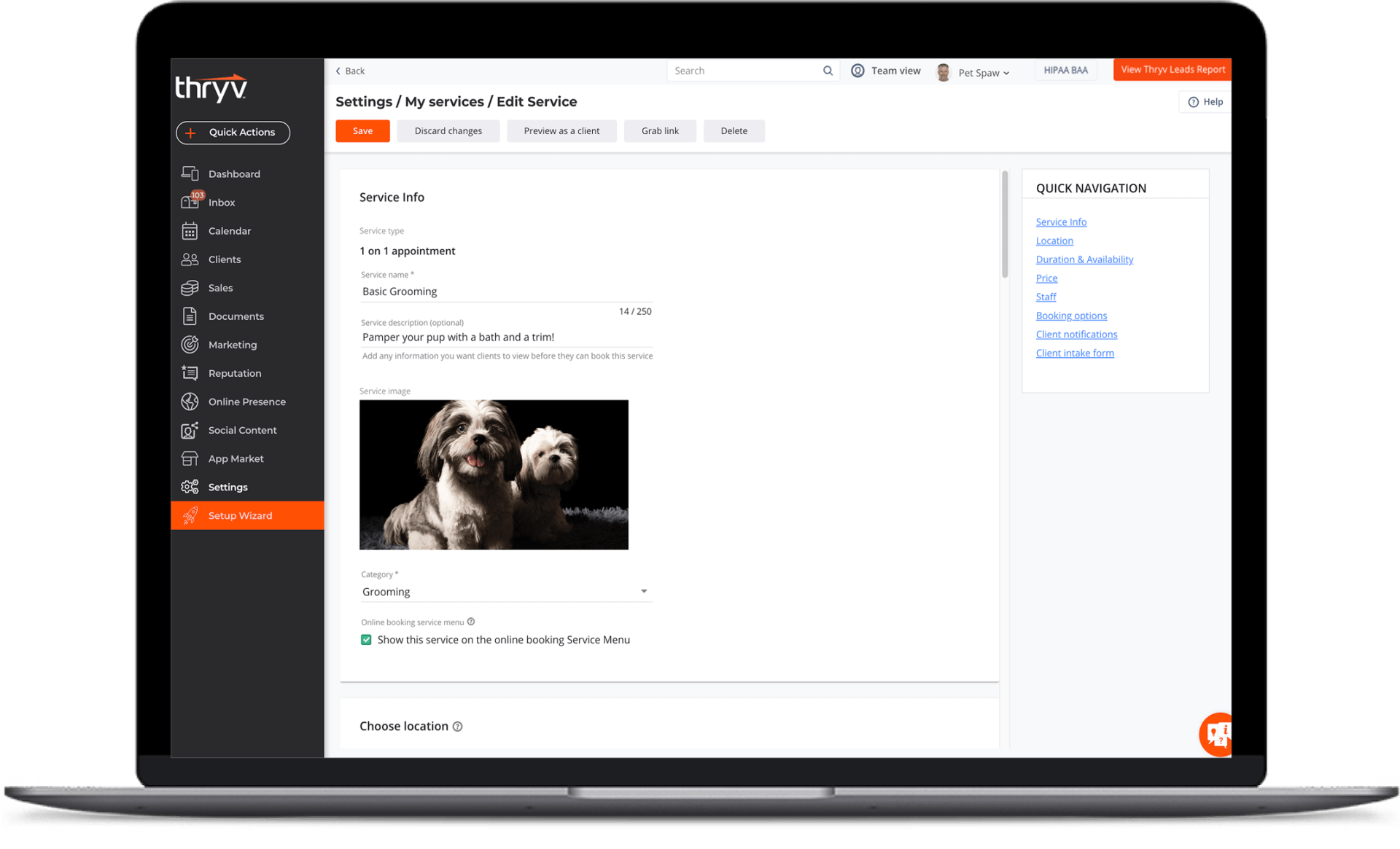Click the search magnifier icon
1400x849 pixels.
coord(828,71)
